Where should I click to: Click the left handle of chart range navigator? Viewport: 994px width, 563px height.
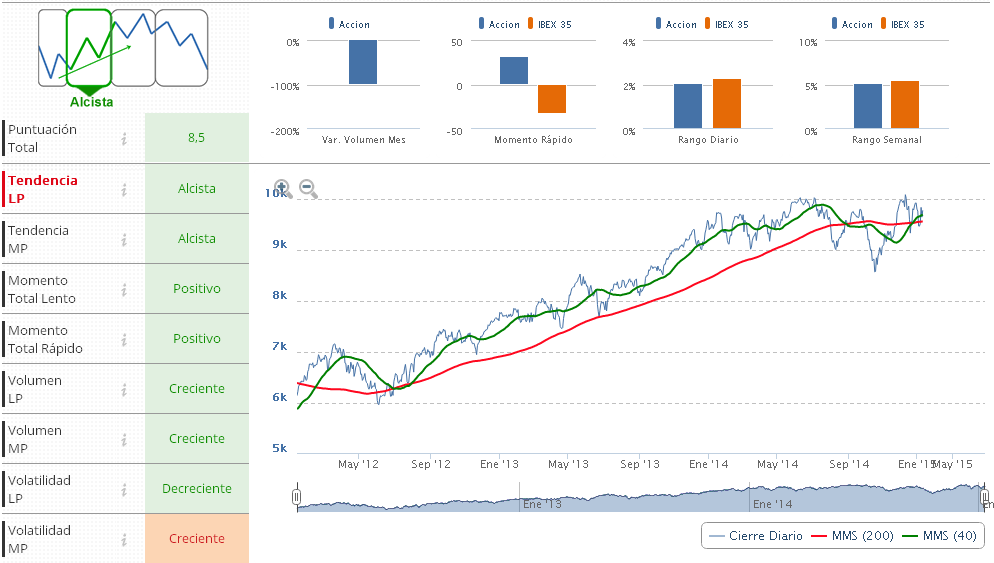296,497
